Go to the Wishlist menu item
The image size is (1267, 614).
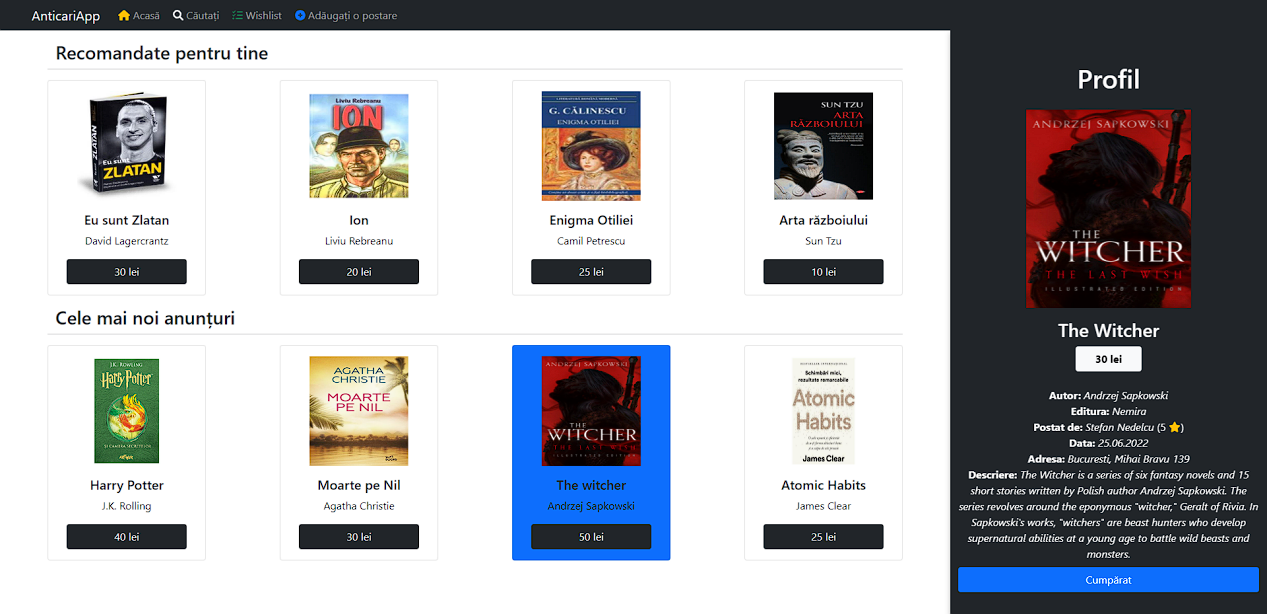[257, 16]
